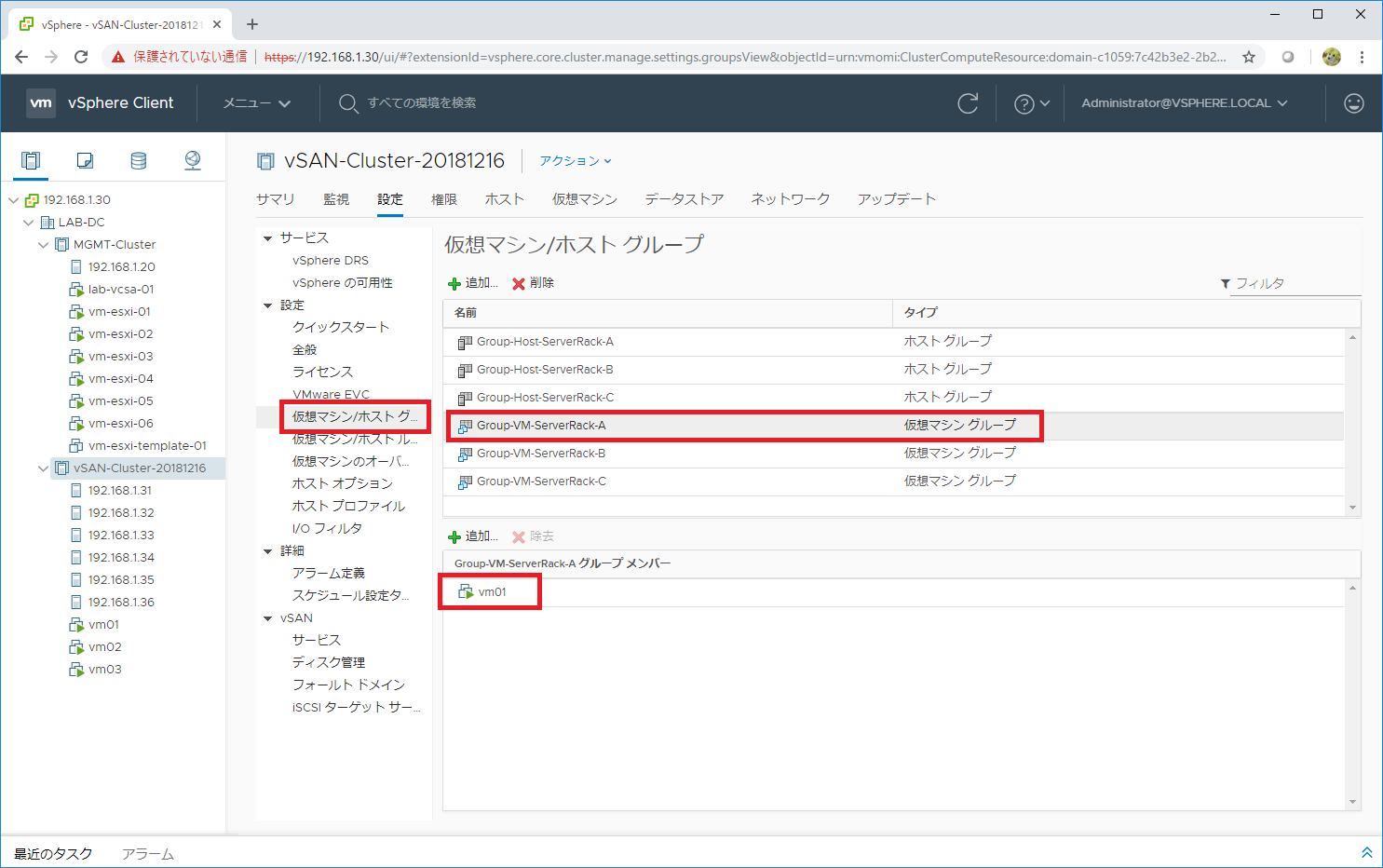Viewport: 1383px width, 868px height.
Task: Collapse the 192.168.1.30 vCenter tree node
Action: (13, 200)
